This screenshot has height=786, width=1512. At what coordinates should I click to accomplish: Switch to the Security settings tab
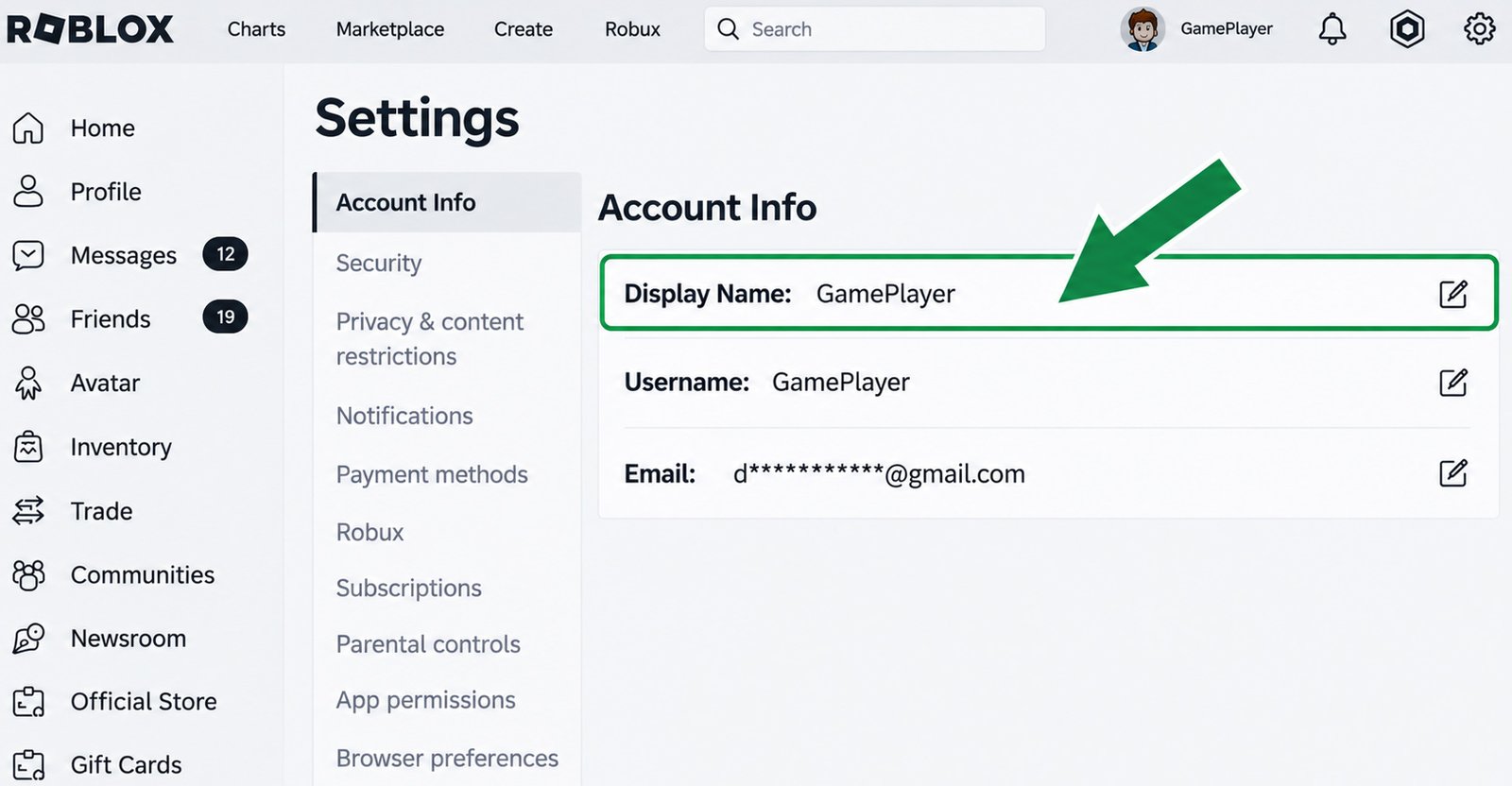pyautogui.click(x=379, y=263)
